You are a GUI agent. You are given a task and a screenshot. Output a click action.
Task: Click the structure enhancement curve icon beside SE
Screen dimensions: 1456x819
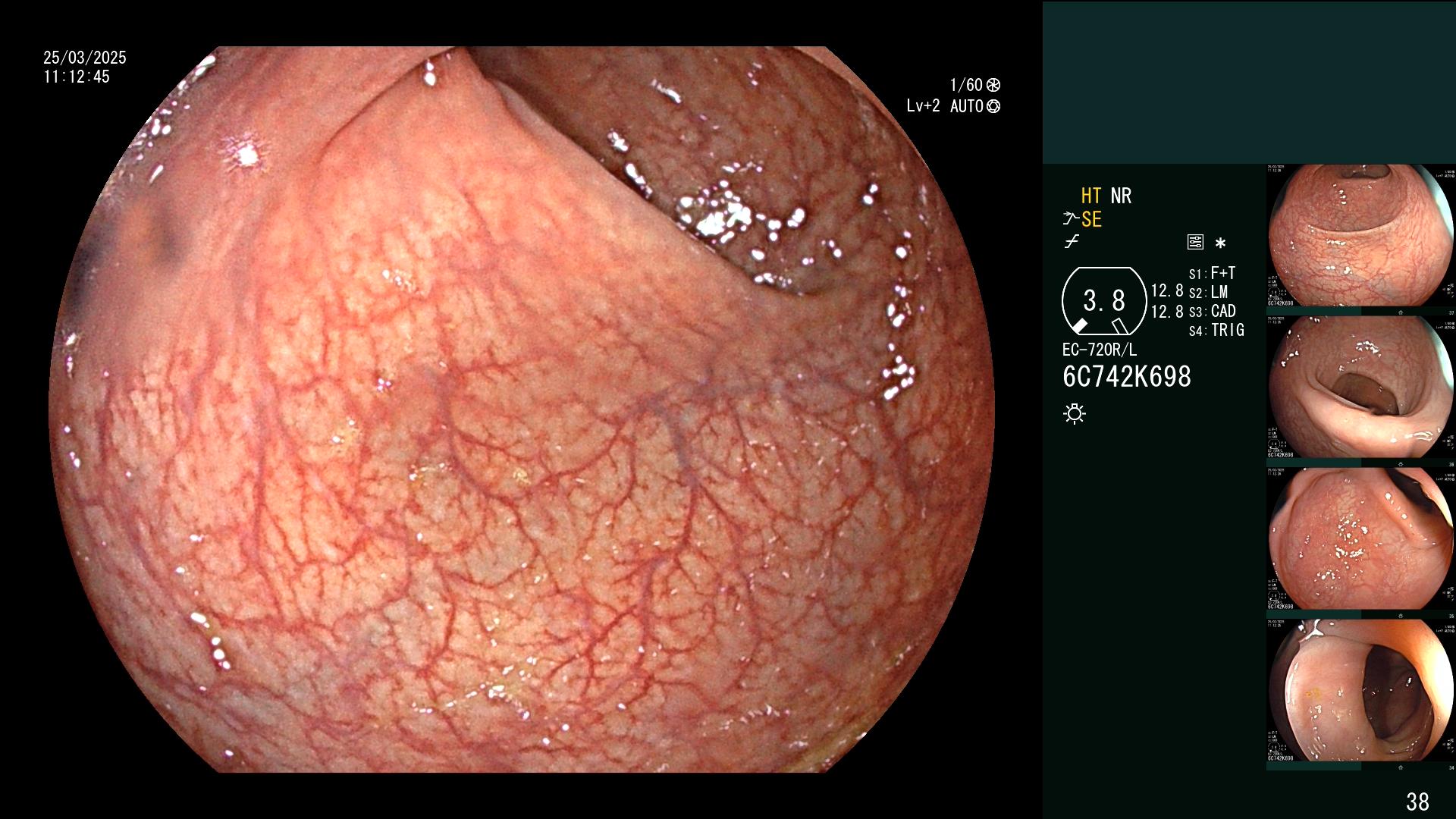click(x=1070, y=219)
